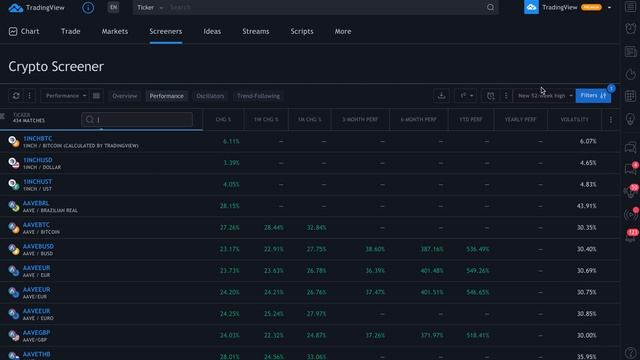Click the AAVEBUSD coin logo icon
Screen dimensions: 640x360
tap(14, 249)
